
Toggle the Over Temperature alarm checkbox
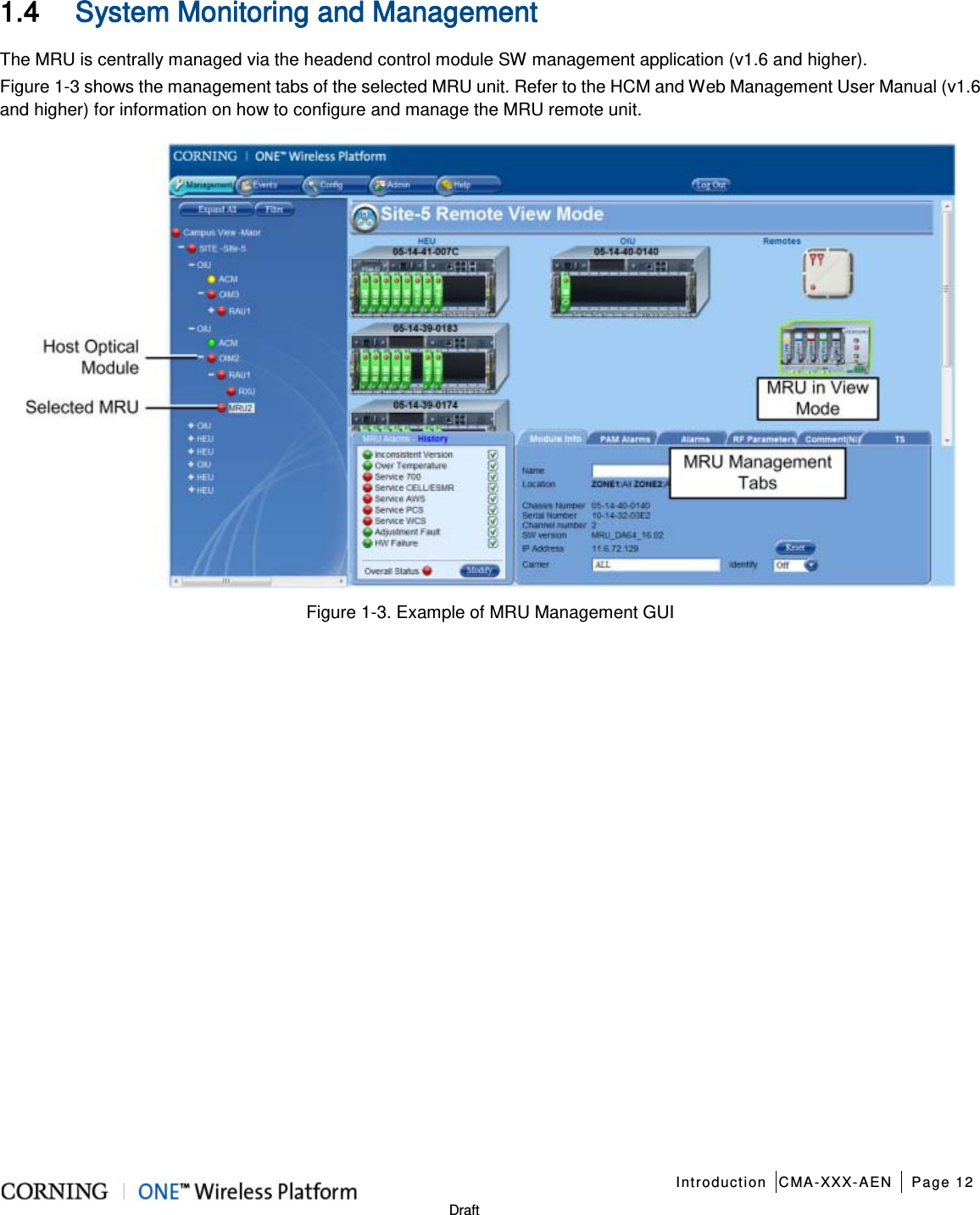point(493,465)
